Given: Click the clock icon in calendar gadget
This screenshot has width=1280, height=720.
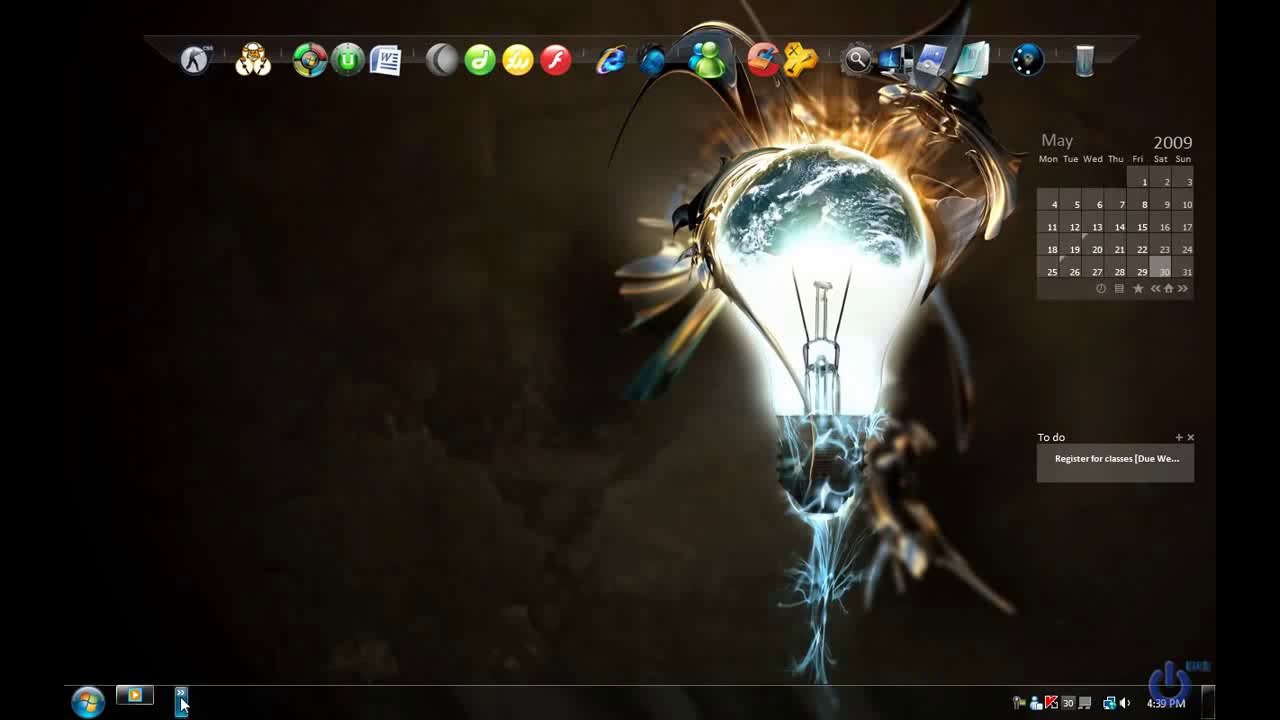Looking at the screenshot, I should point(1101,288).
